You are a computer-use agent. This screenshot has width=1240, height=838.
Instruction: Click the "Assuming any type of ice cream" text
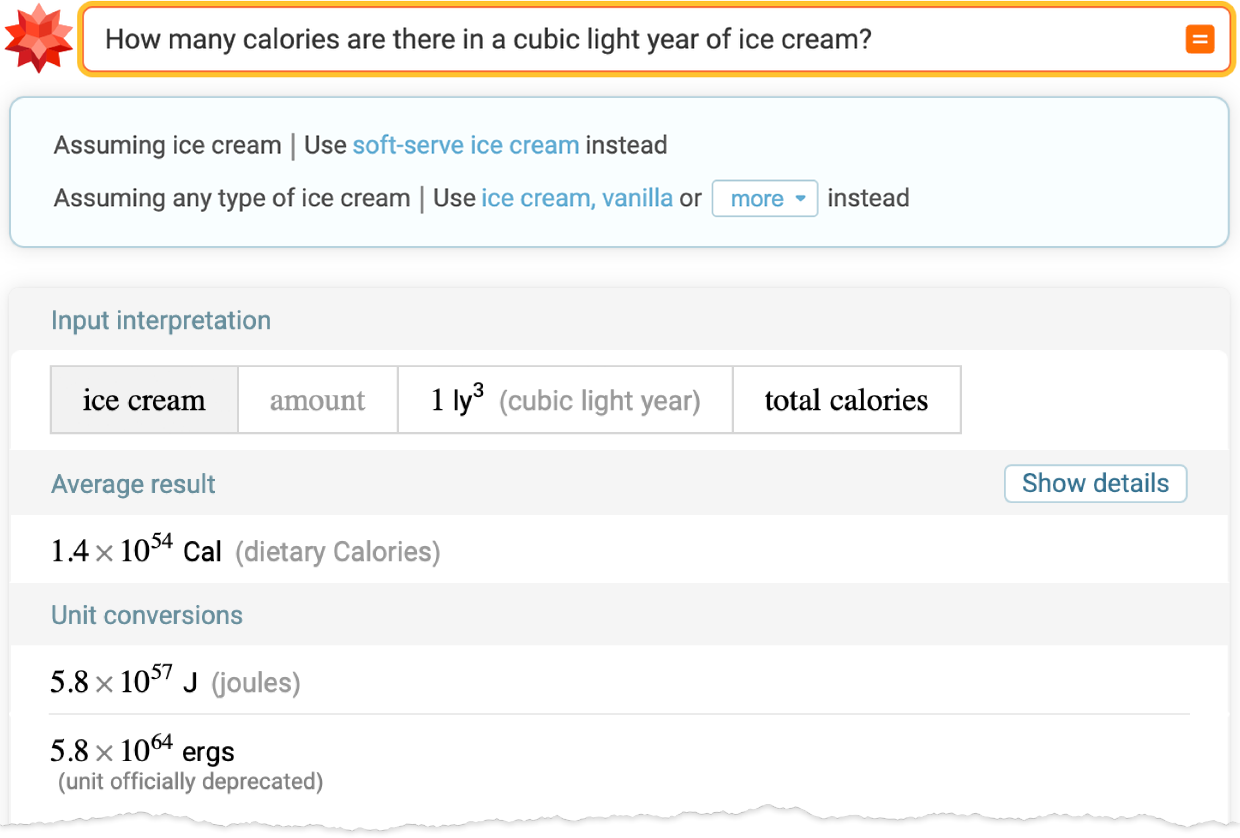click(x=231, y=198)
